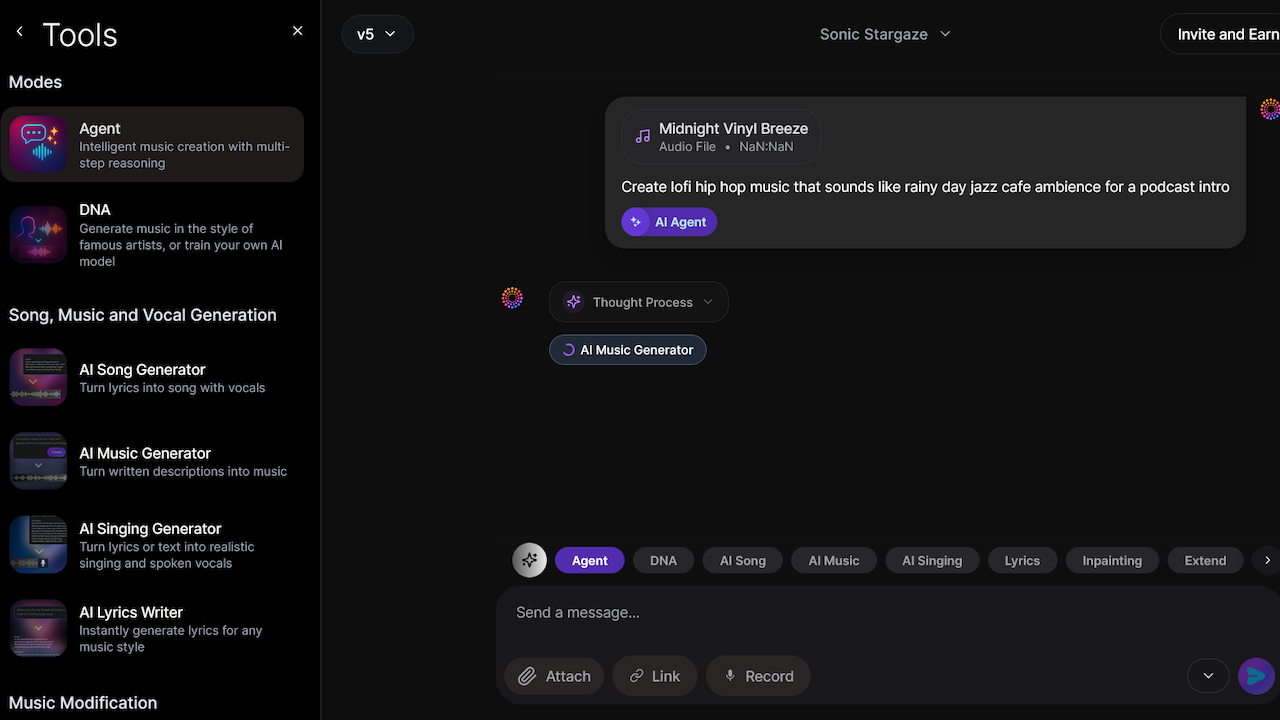Open the v5 version dropdown
This screenshot has height=720, width=1280.
pyautogui.click(x=377, y=34)
